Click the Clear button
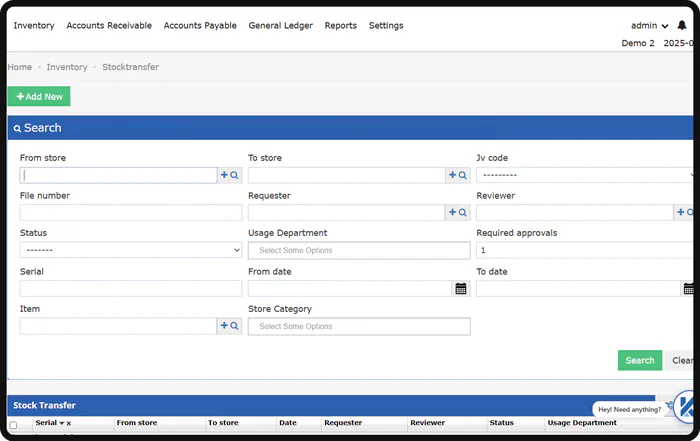Image resolution: width=700 pixels, height=441 pixels. pos(680,360)
